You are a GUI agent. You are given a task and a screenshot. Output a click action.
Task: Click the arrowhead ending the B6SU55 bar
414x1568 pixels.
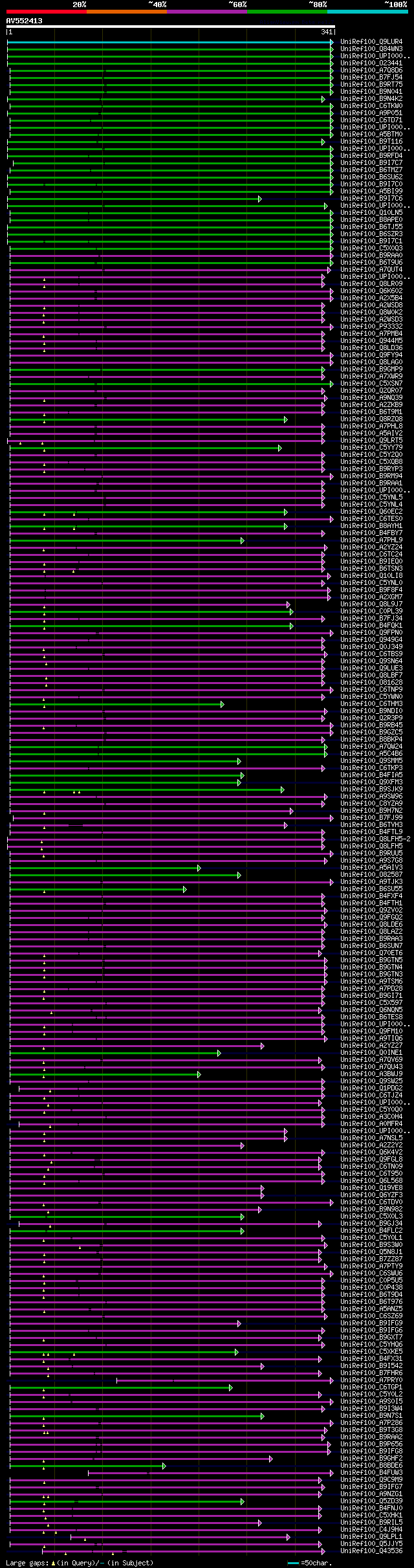(x=184, y=889)
